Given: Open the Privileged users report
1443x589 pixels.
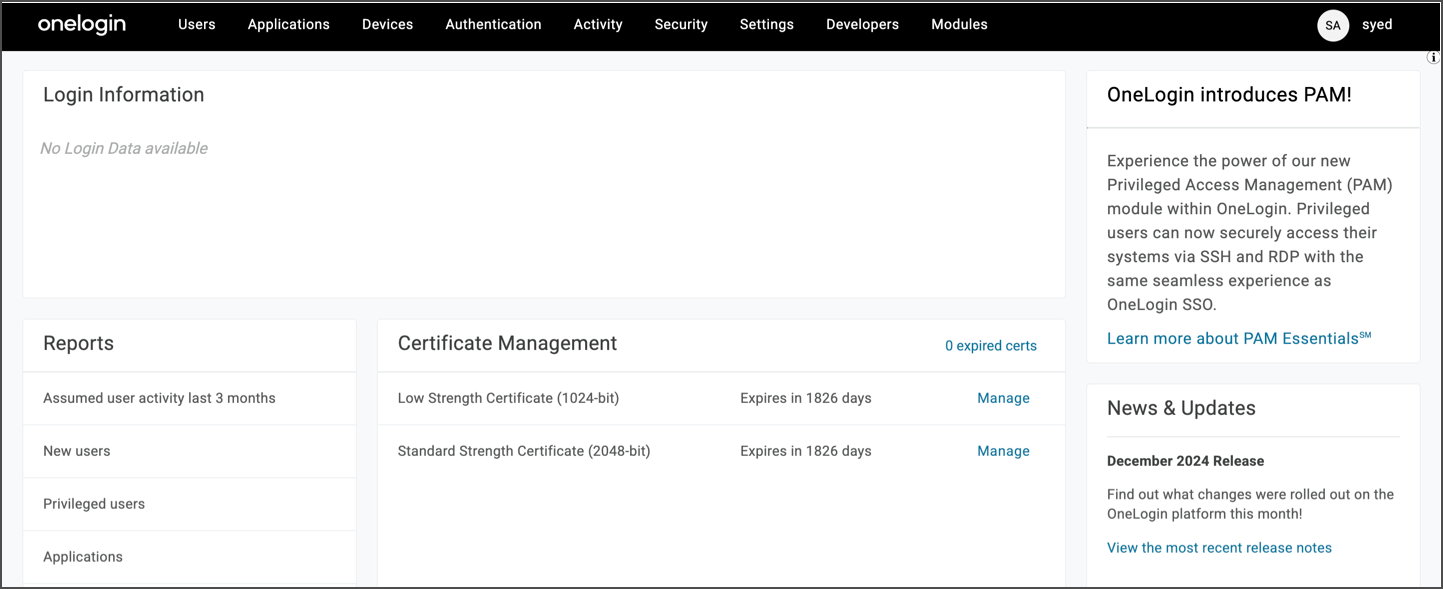Looking at the screenshot, I should pos(94,504).
